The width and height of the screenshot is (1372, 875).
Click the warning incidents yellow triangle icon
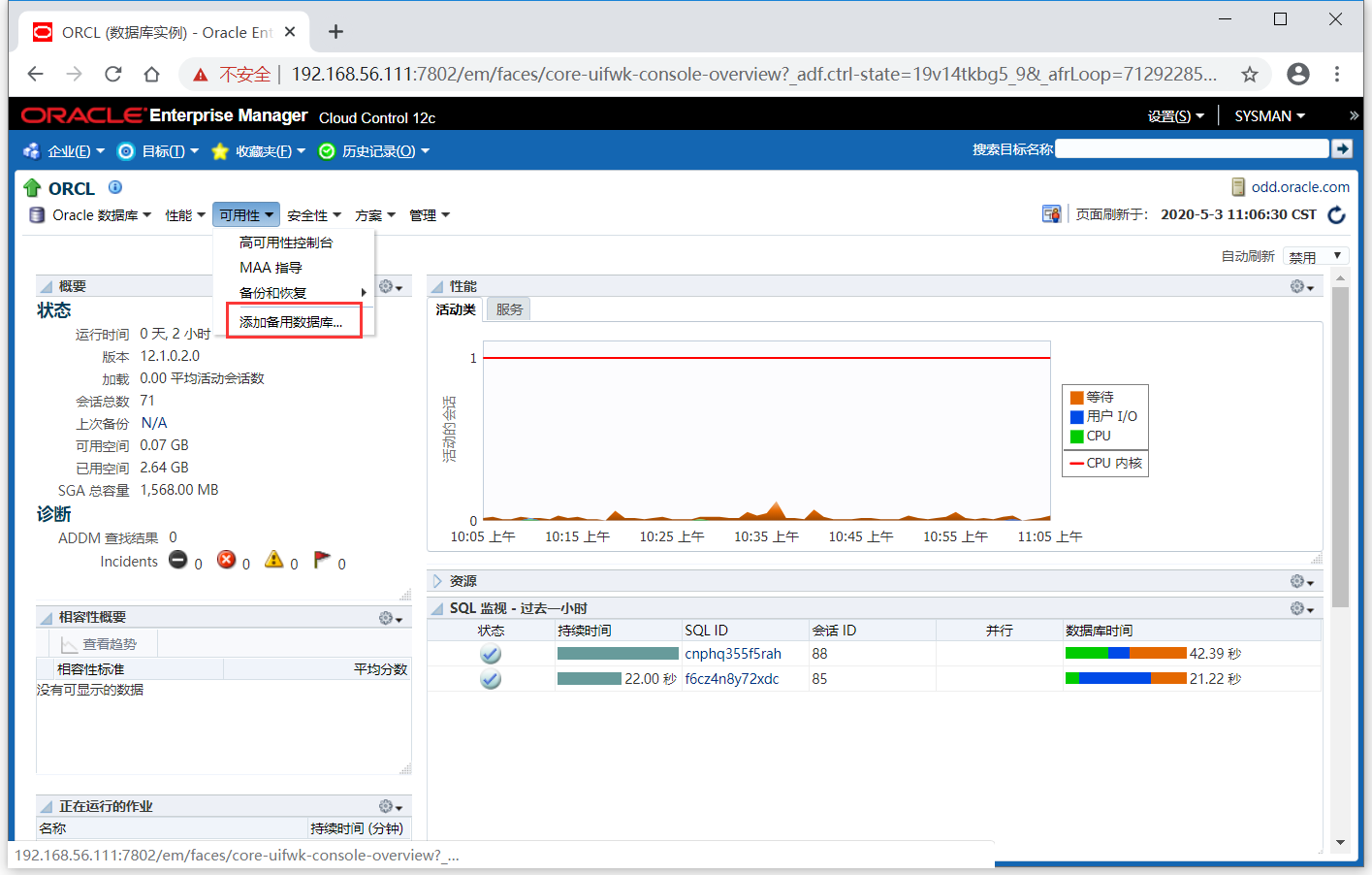coord(274,560)
